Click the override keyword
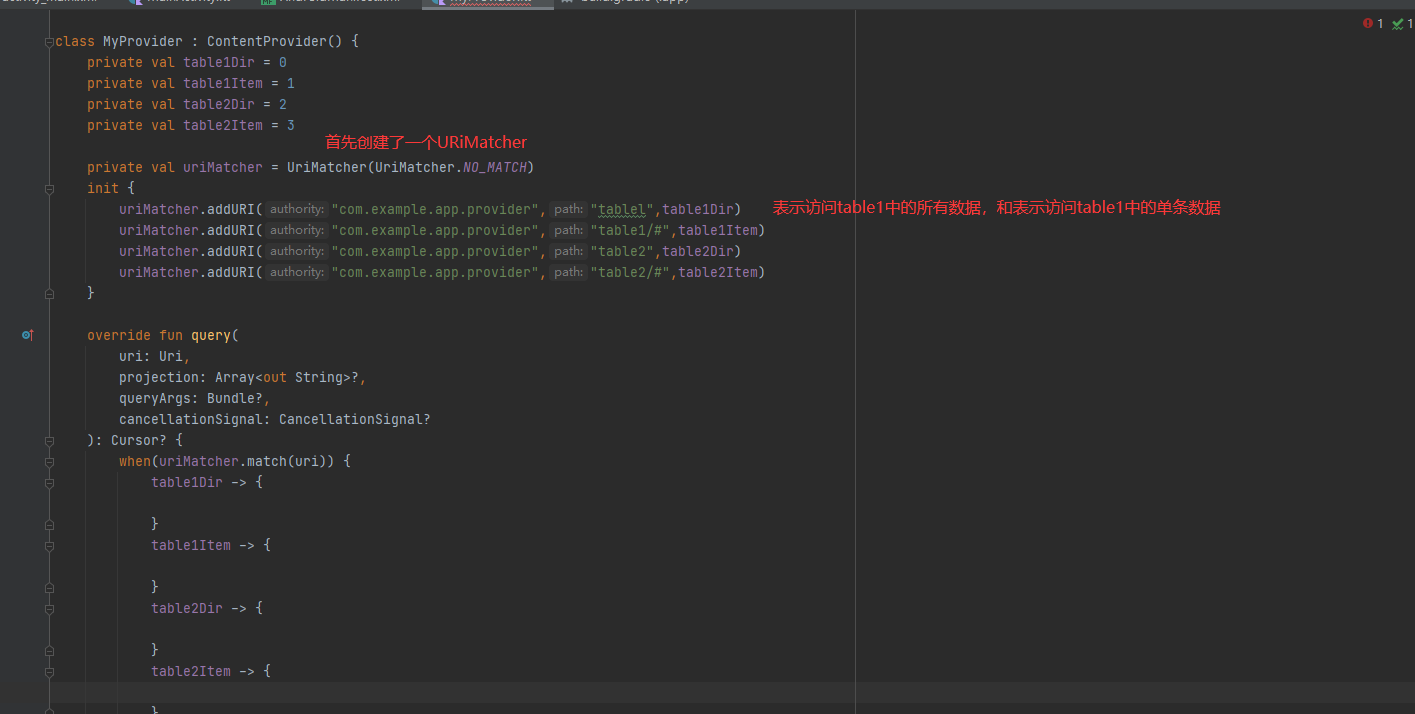1415x714 pixels. click(119, 335)
